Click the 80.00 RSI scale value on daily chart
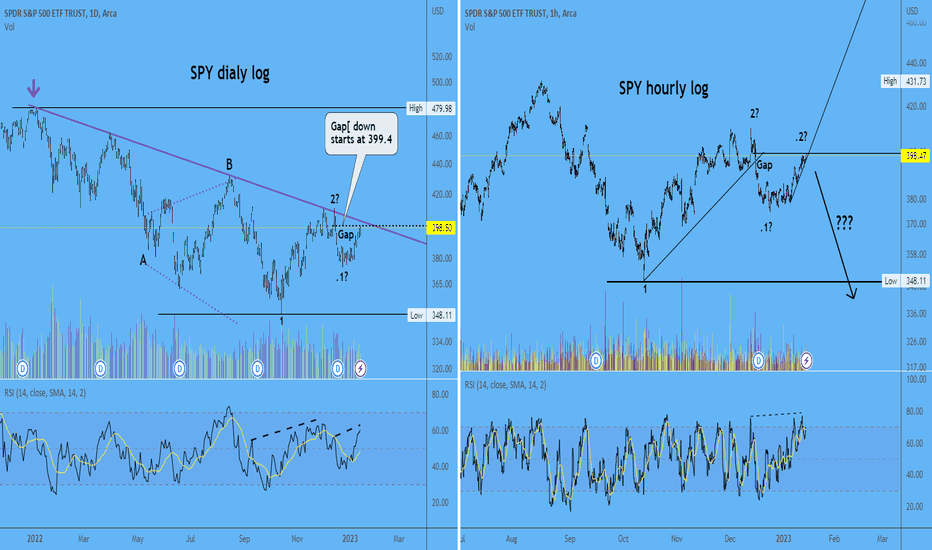Screen dimensions: 932x550 click(x=440, y=395)
